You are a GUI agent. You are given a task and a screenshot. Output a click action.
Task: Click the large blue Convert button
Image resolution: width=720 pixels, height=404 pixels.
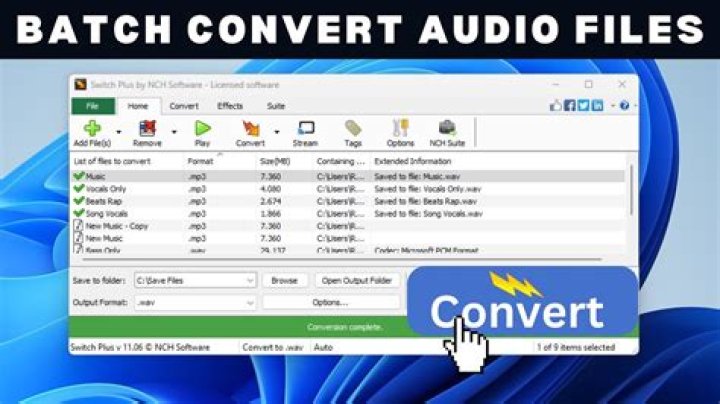point(522,300)
